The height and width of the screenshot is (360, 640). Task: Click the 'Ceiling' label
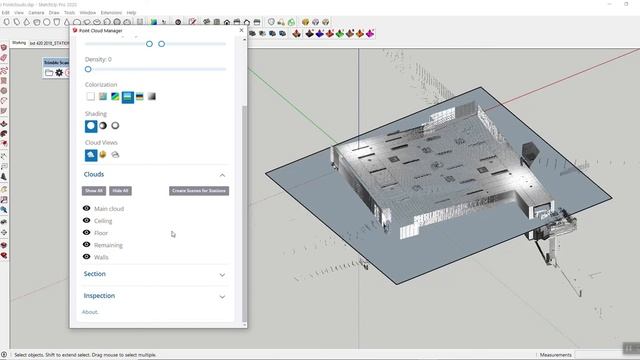point(103,221)
